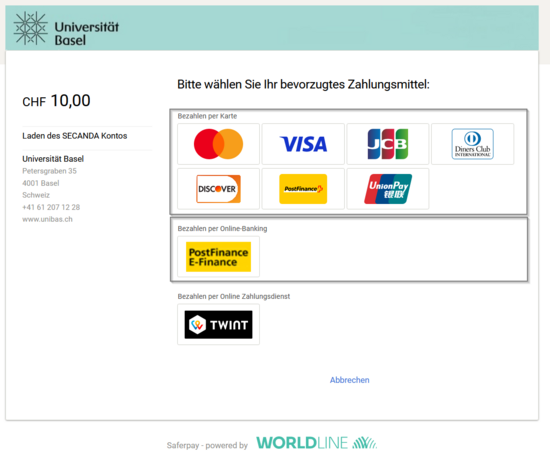Click 'Laden des SECANDA Kontos' text
The height and width of the screenshot is (462, 550).
click(75, 136)
